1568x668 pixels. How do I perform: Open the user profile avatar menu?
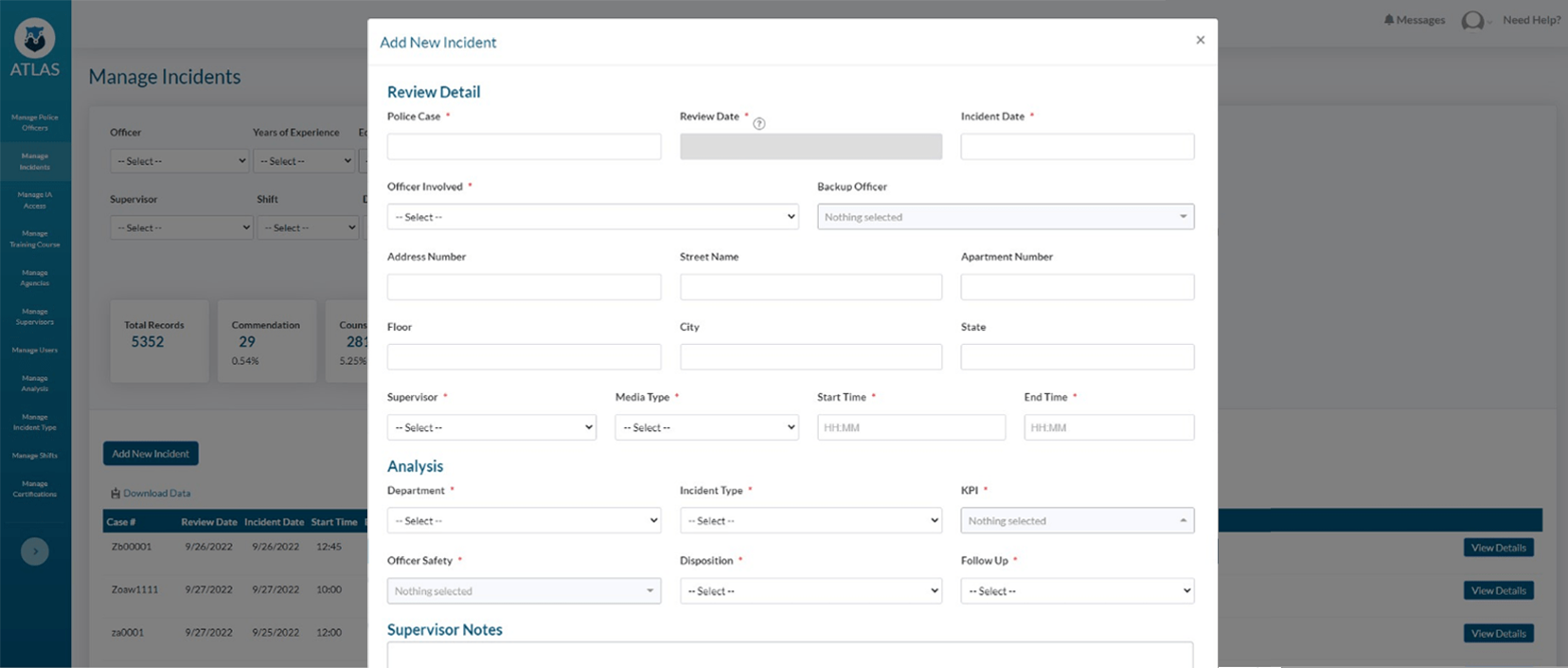pyautogui.click(x=1473, y=21)
